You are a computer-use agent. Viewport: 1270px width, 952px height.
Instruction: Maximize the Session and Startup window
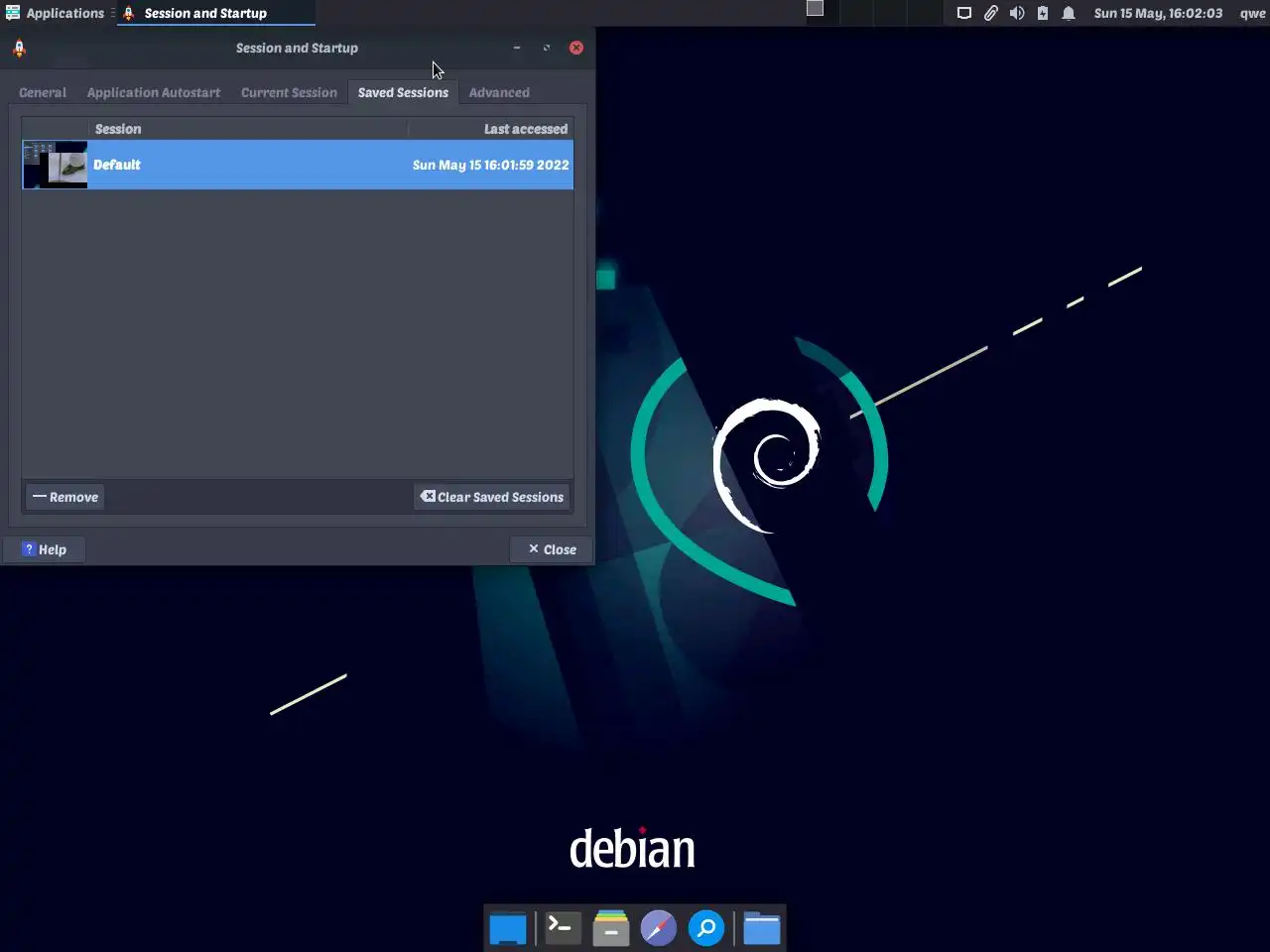tap(547, 48)
